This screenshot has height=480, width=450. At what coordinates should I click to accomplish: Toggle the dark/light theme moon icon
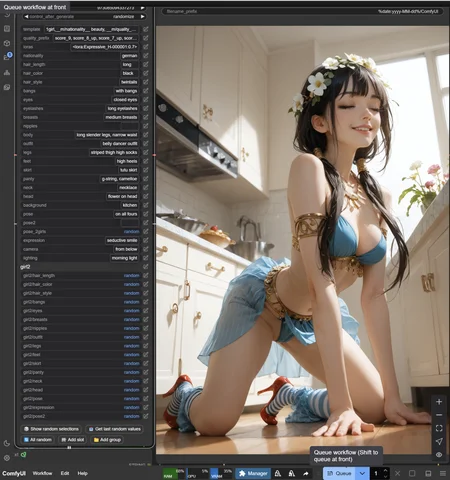[x=7, y=443]
